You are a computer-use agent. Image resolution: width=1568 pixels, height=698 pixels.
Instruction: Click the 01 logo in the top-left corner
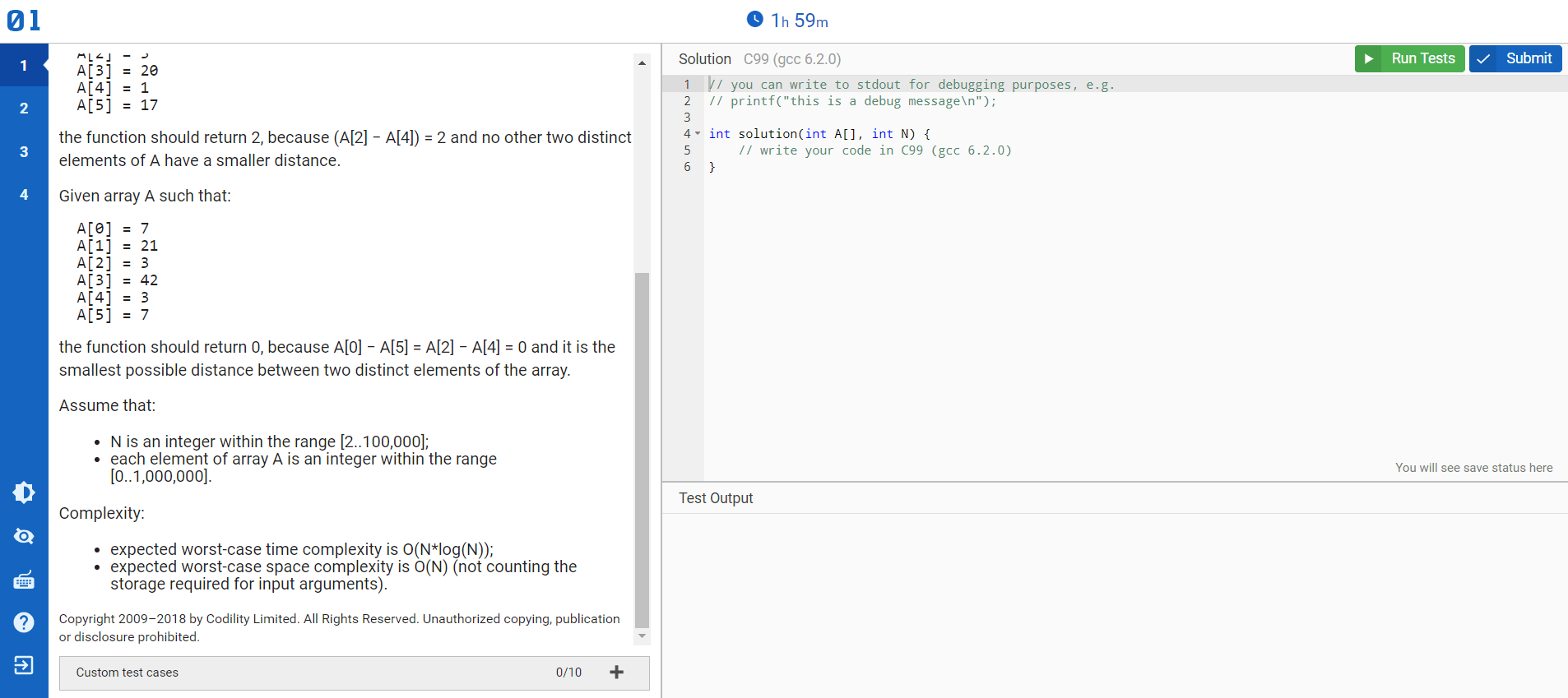click(x=24, y=21)
